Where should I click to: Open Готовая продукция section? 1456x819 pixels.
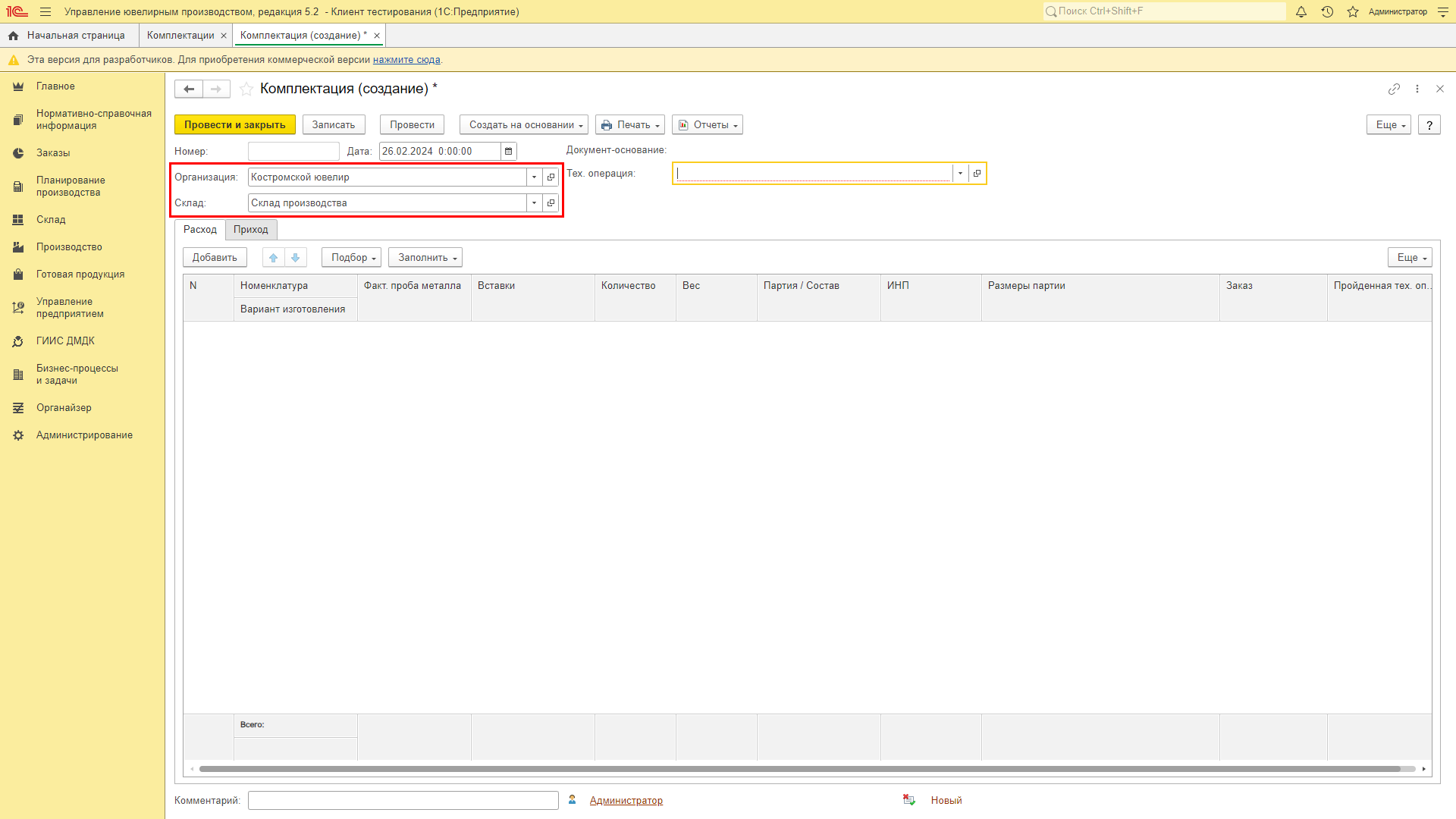point(80,275)
